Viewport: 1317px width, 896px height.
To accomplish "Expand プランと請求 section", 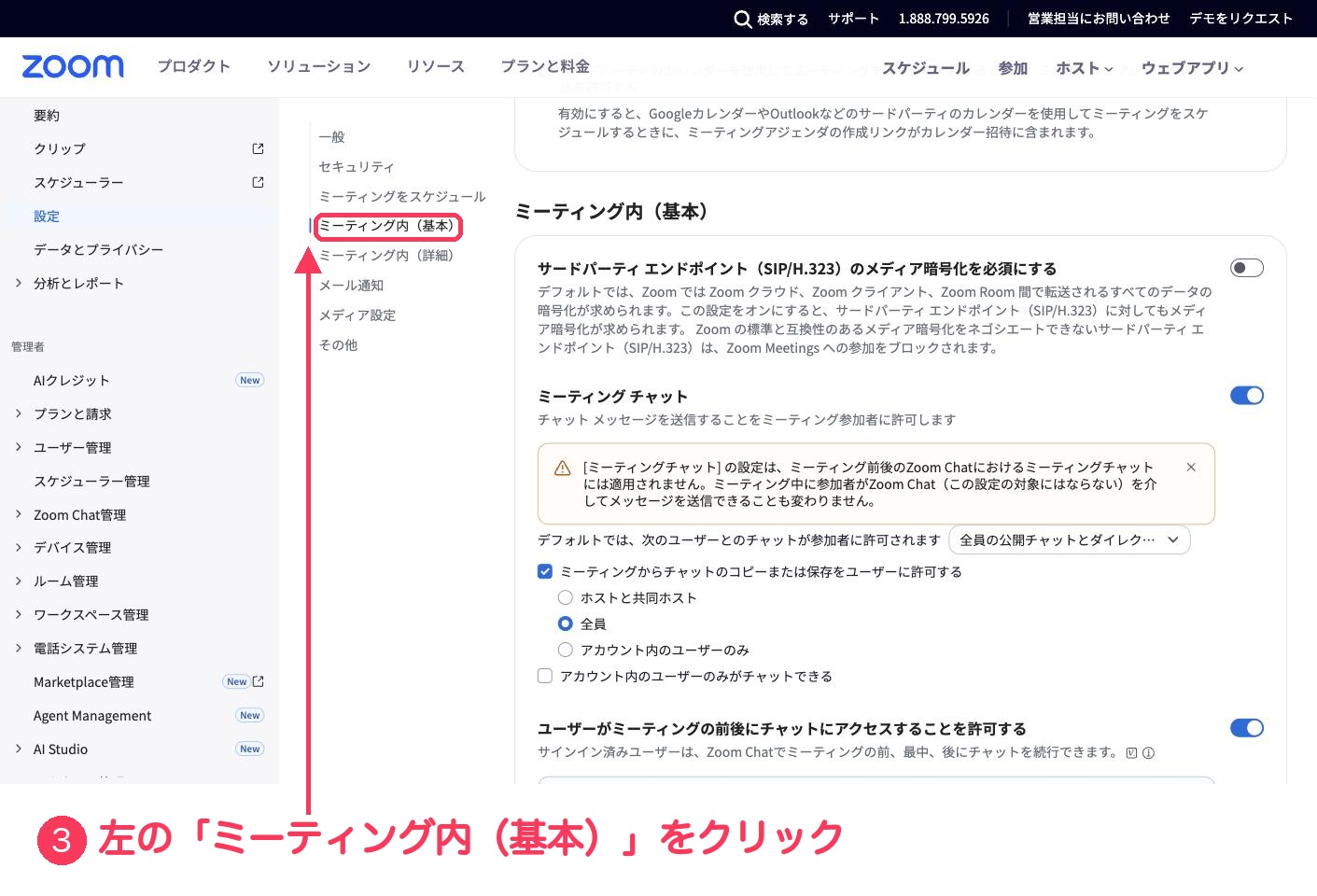I will point(19,413).
